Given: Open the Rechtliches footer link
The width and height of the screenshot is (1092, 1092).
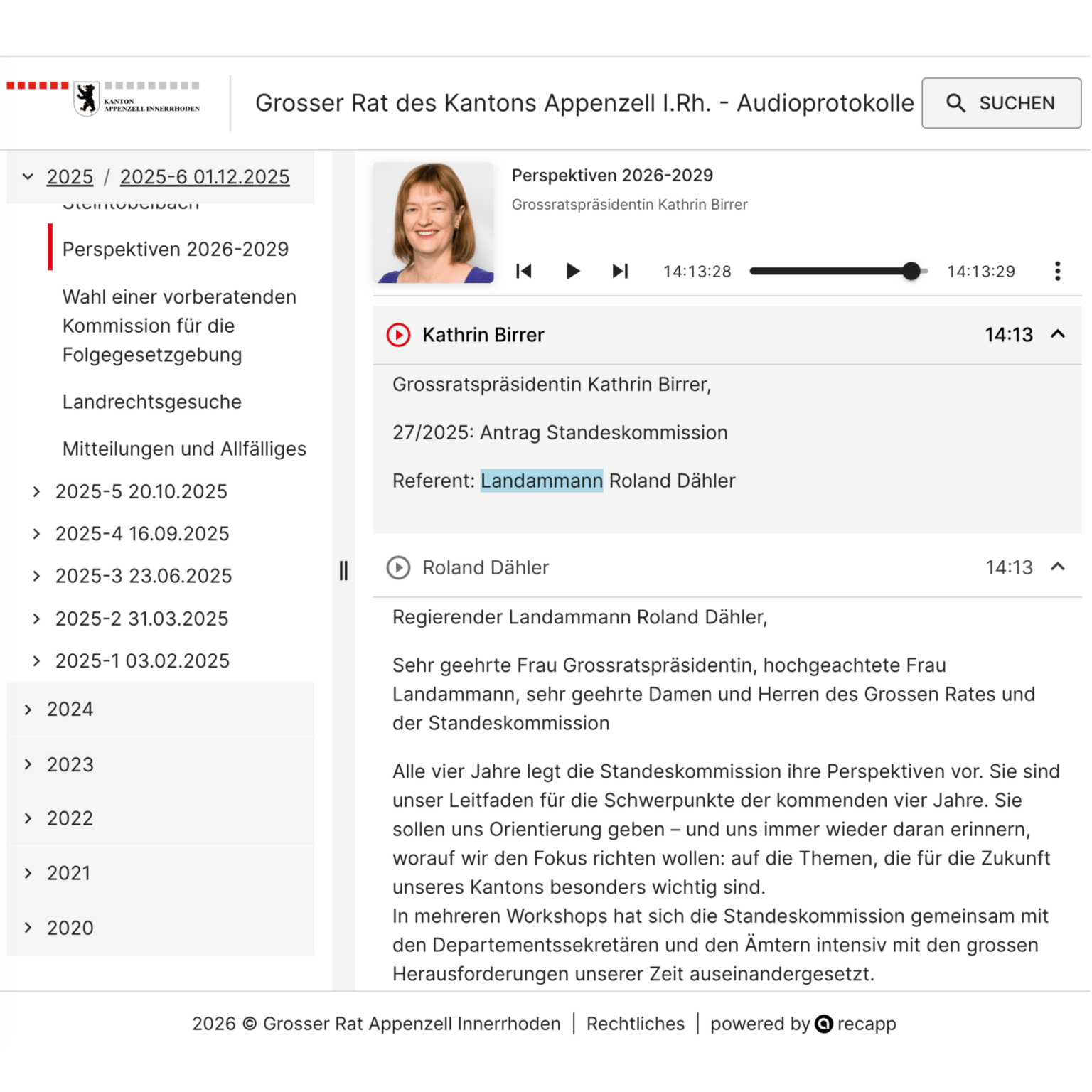Looking at the screenshot, I should (x=635, y=1024).
